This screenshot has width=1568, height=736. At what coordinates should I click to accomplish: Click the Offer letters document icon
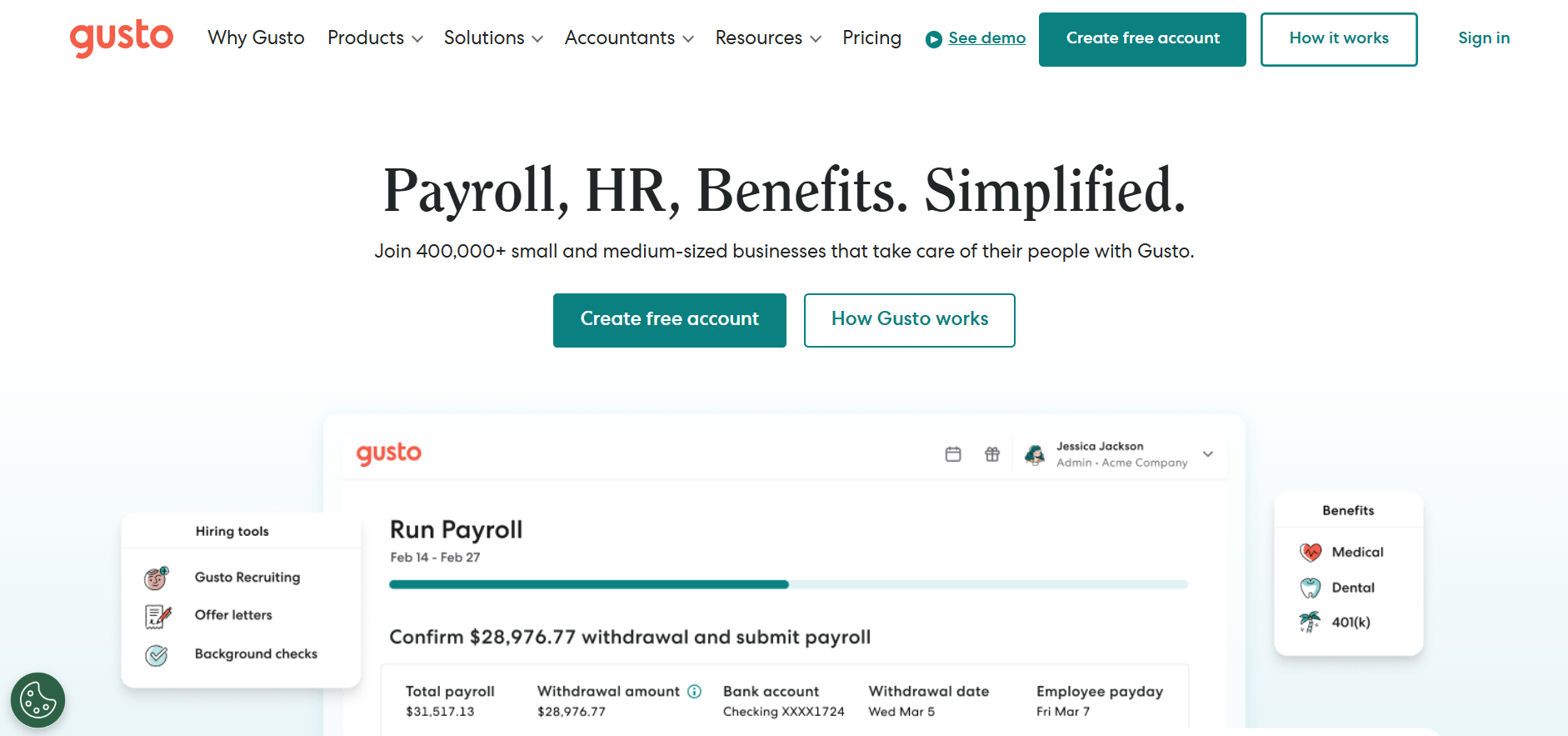point(157,616)
